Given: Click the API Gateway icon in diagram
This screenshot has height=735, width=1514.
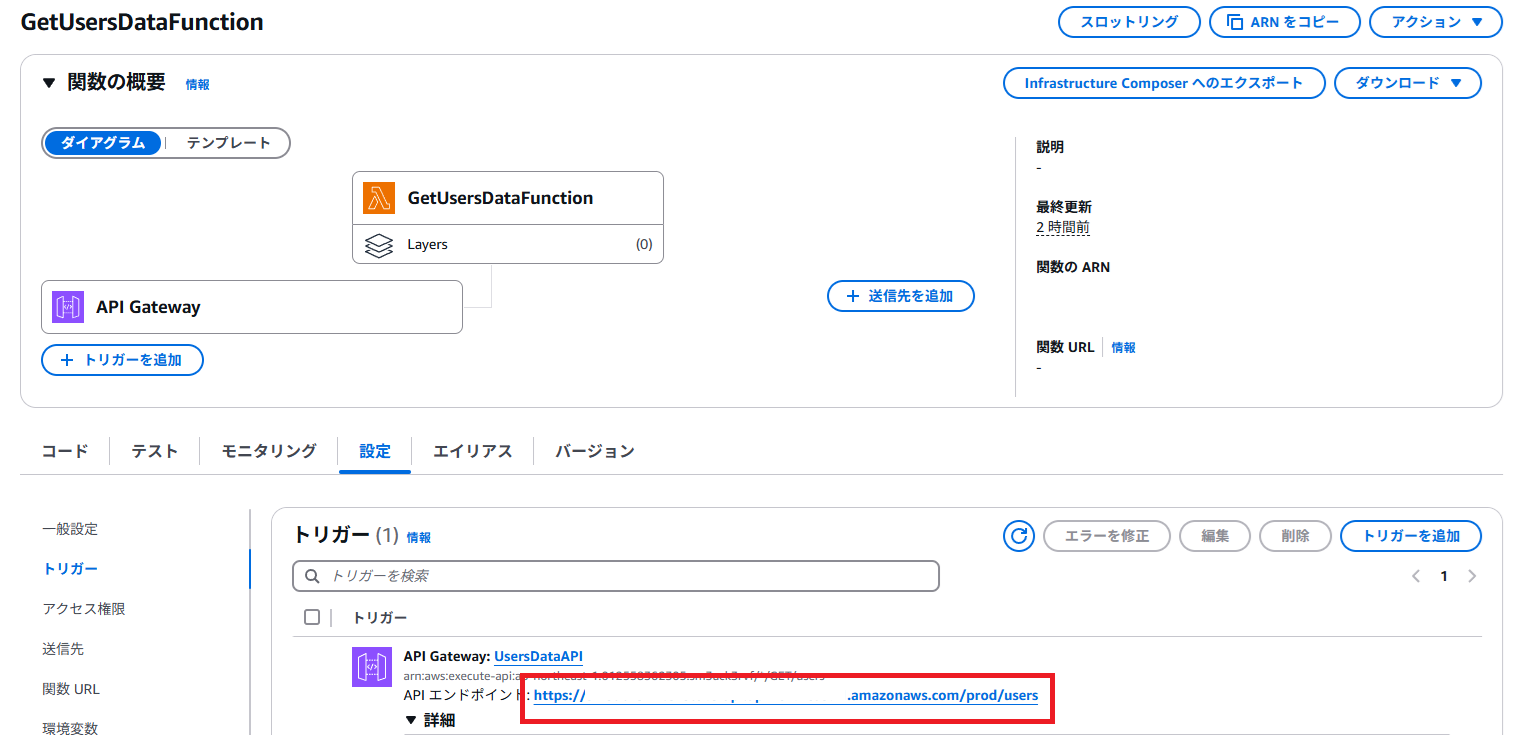Looking at the screenshot, I should (67, 307).
